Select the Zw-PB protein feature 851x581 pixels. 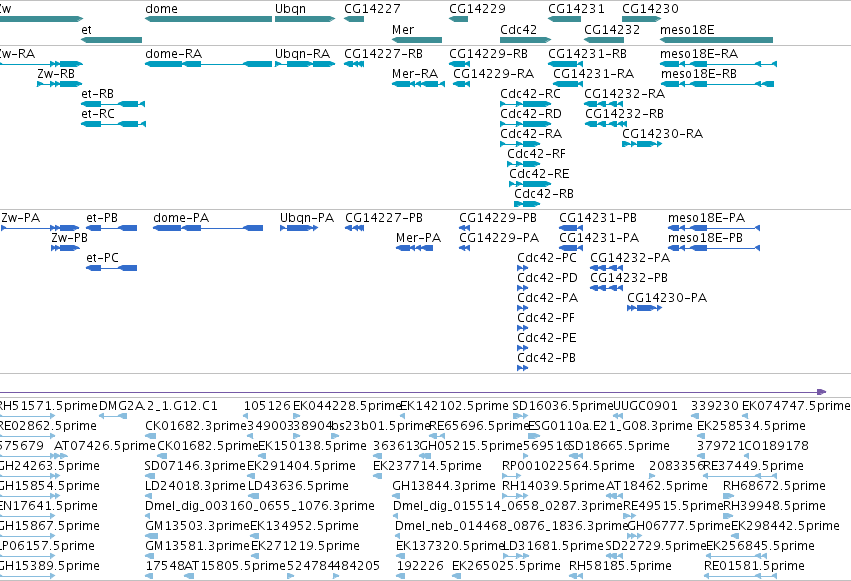click(65, 248)
